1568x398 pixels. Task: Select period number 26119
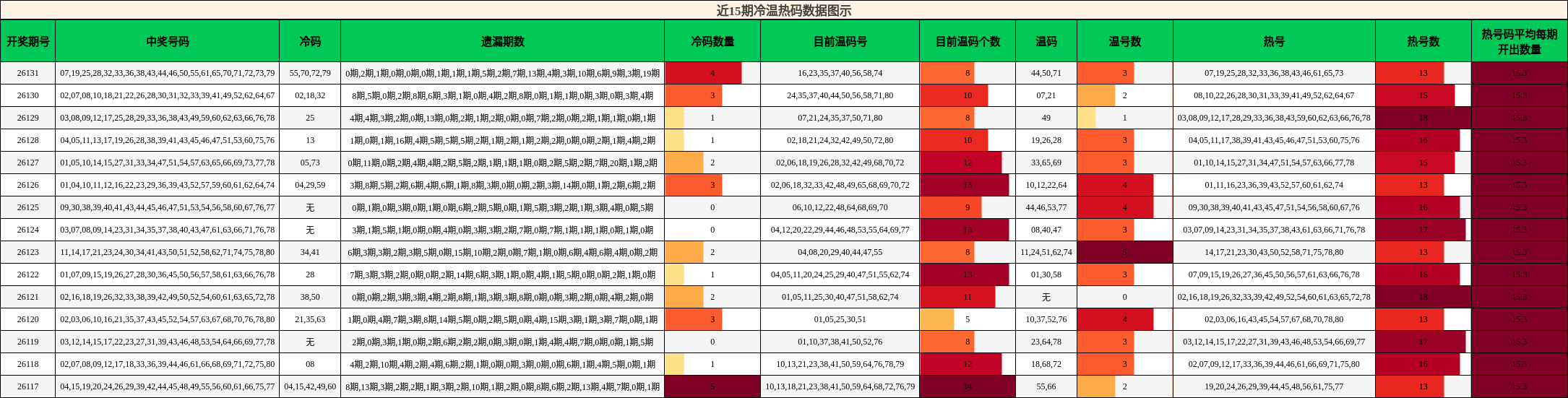pos(27,342)
